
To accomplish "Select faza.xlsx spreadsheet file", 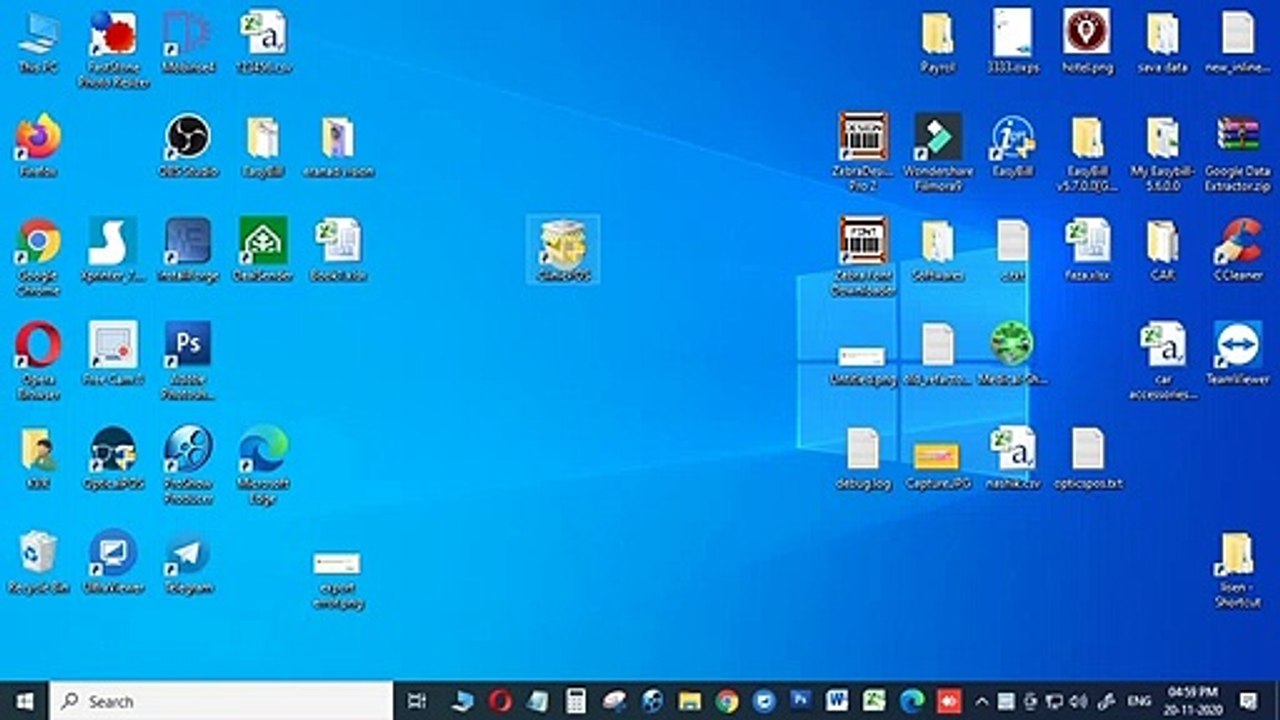I will coord(1087,250).
